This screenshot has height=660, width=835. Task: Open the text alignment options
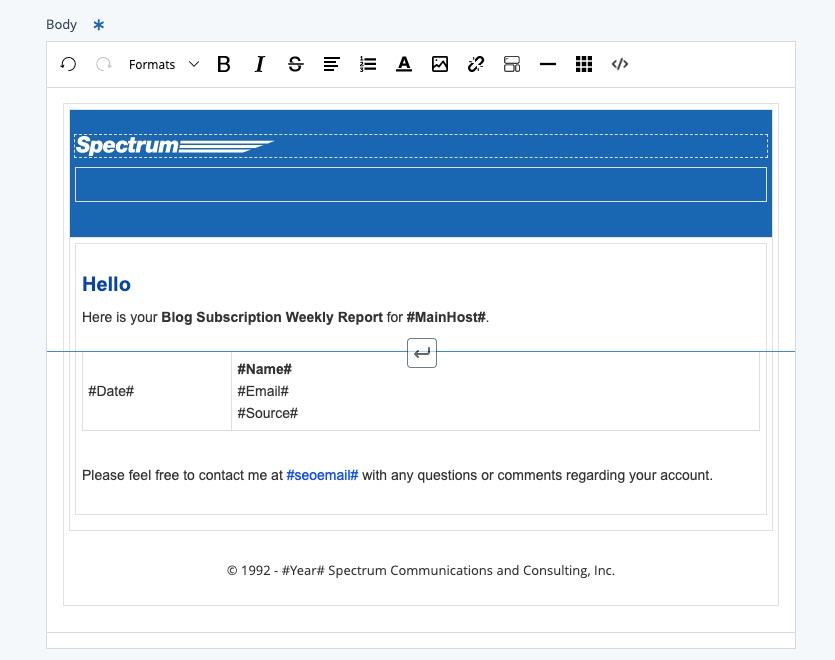pos(332,64)
